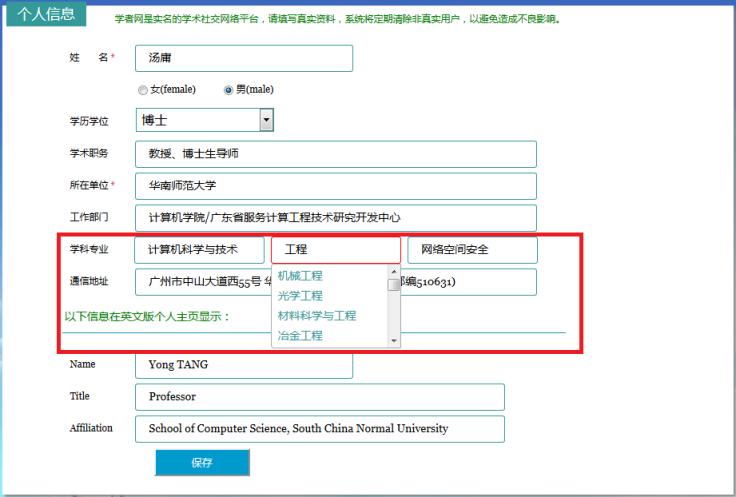Pick 冶金工程 in the suggestion list
736x497 pixels.
coord(300,336)
